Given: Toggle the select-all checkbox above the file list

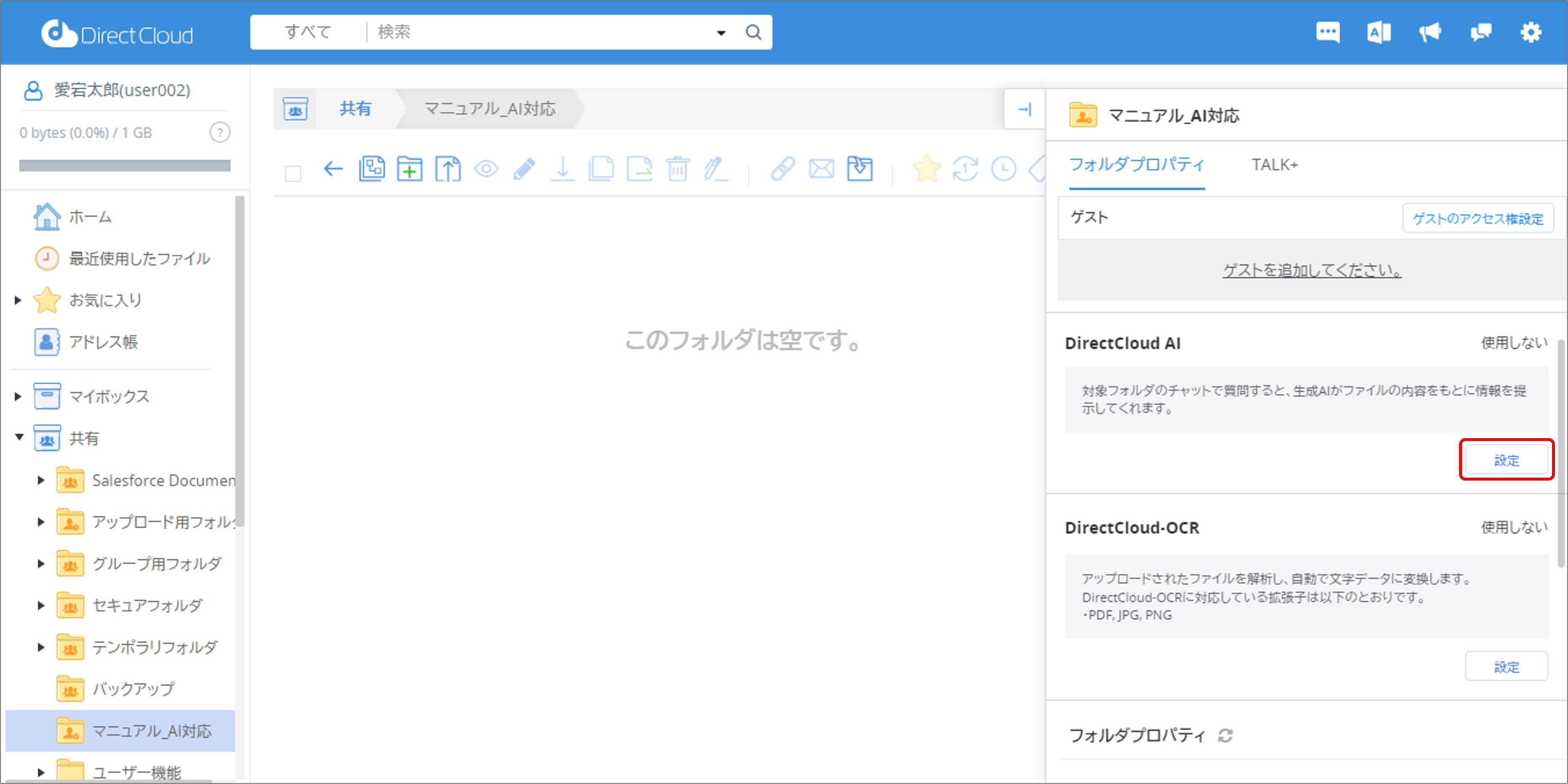Looking at the screenshot, I should 293,173.
